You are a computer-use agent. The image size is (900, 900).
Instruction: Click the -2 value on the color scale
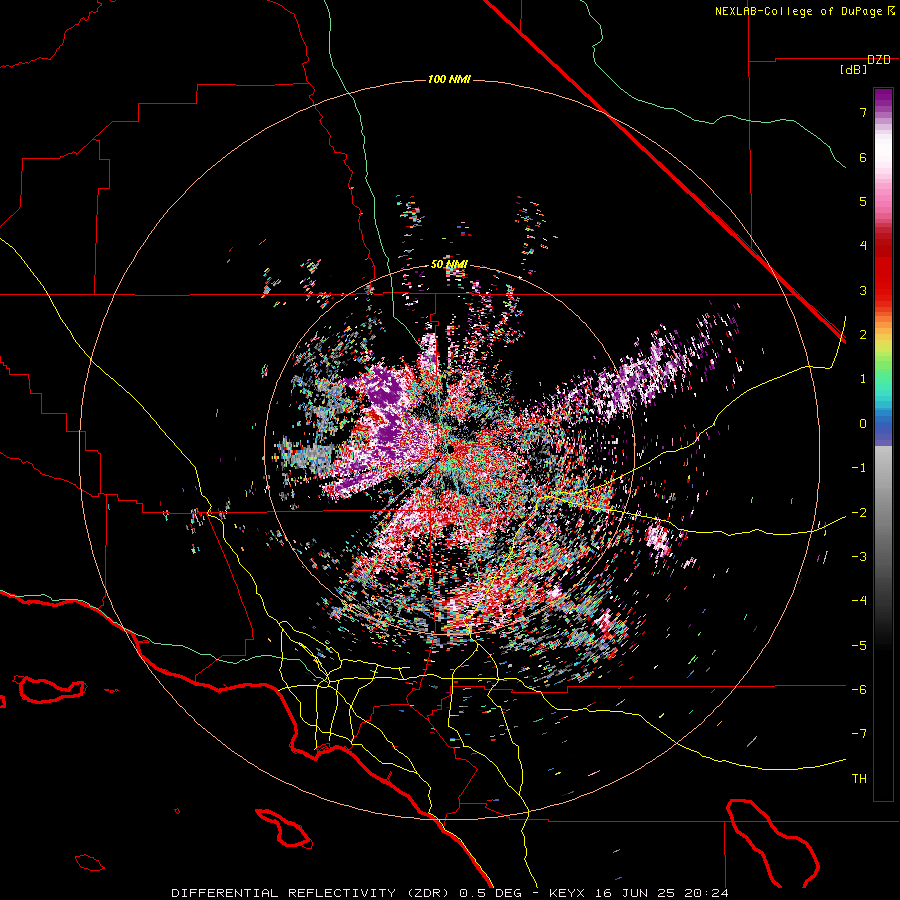pos(859,513)
